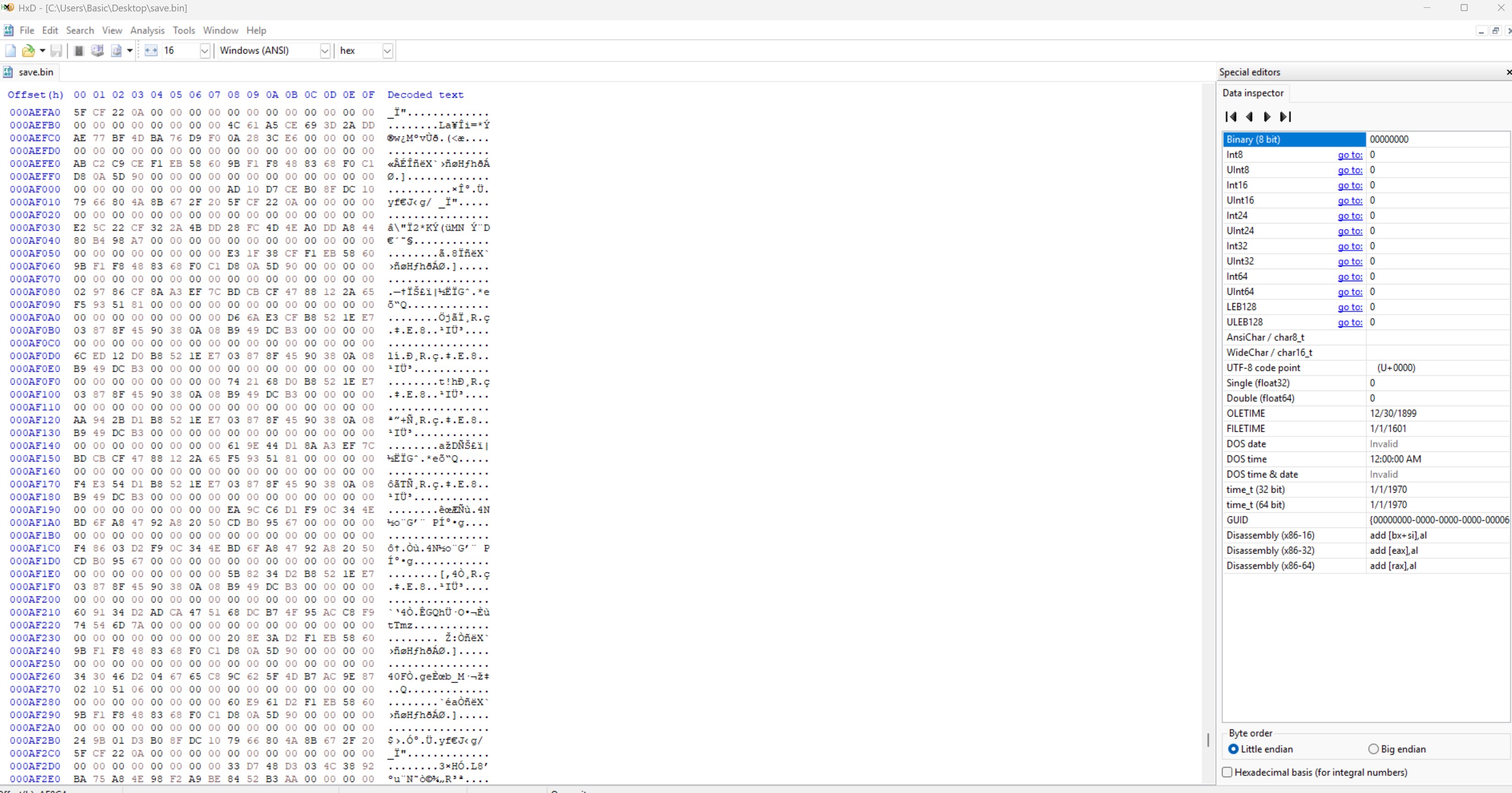Image resolution: width=1512 pixels, height=793 pixels.
Task: Open the Analysis menu
Action: point(147,30)
